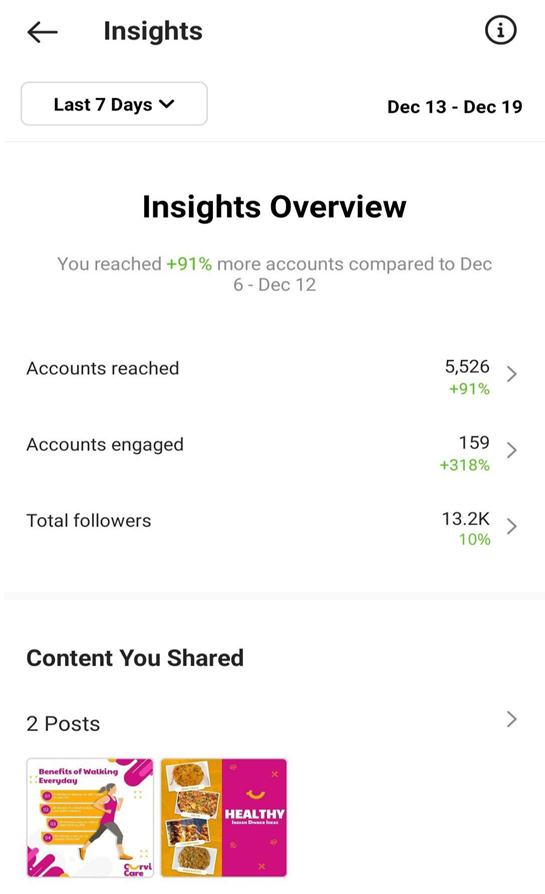Screen dimensions: 545x894
Task: Click the 13.2K followers value
Action: (466, 519)
